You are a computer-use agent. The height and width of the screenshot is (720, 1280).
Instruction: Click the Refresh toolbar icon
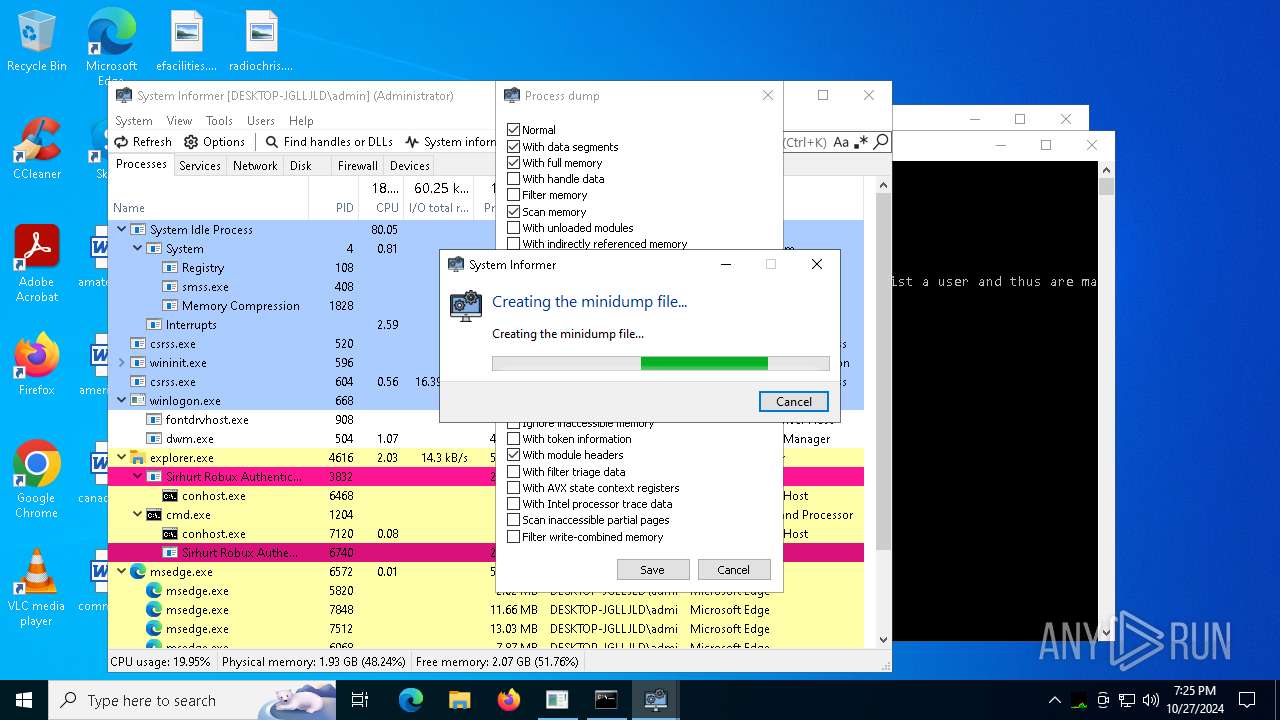122,142
